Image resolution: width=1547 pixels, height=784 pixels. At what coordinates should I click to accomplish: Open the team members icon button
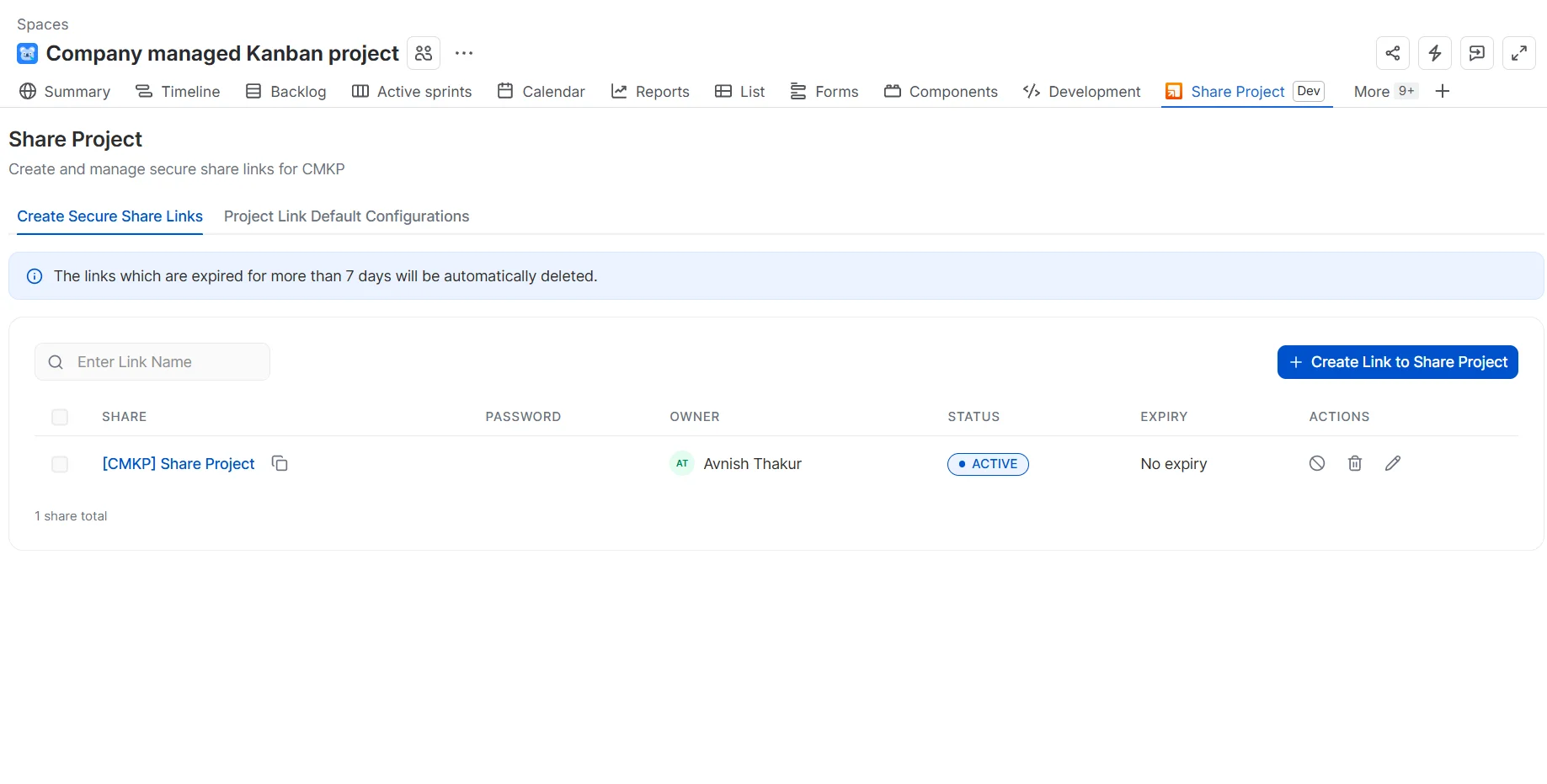424,53
